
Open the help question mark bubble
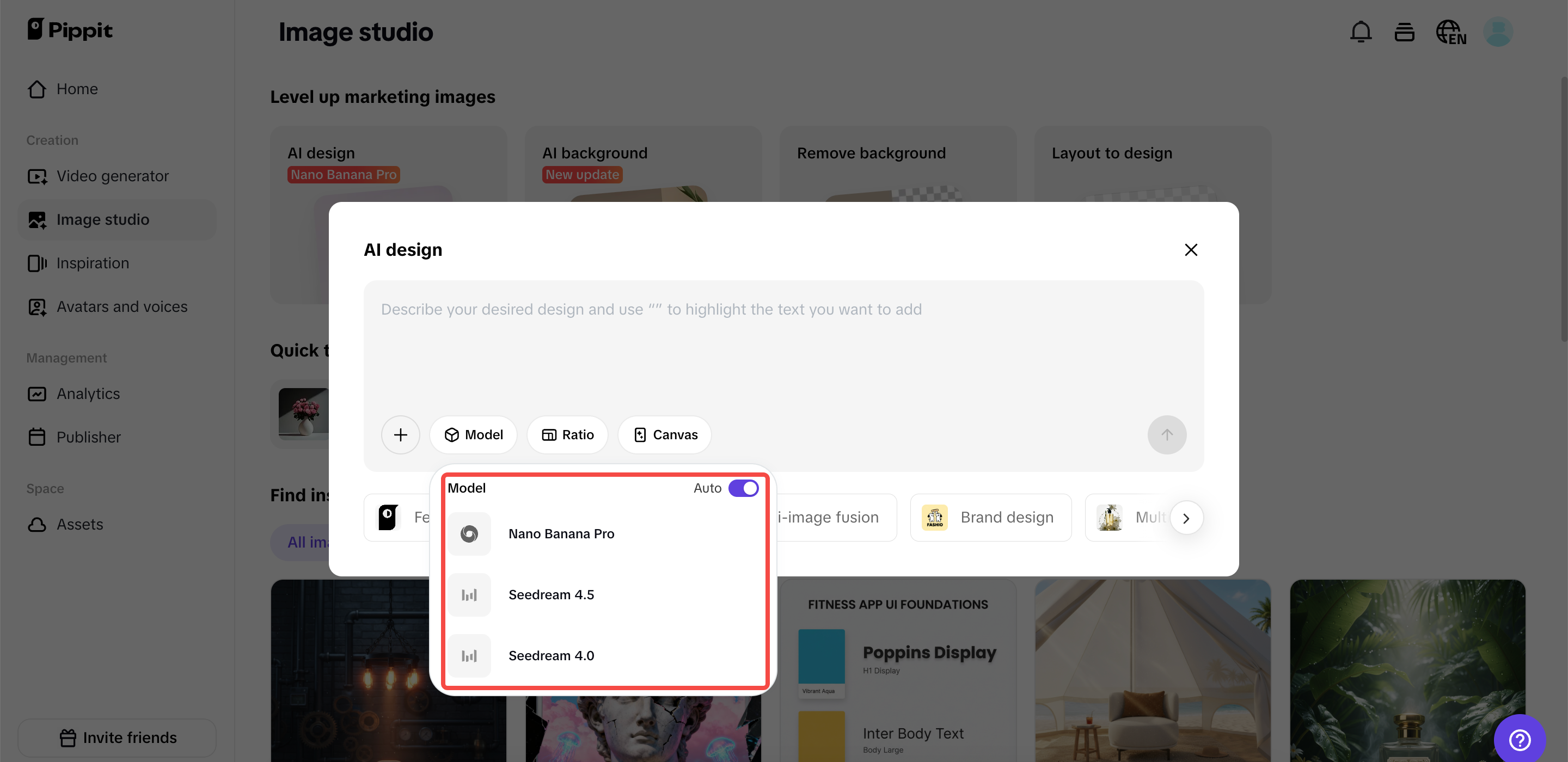[x=1520, y=740]
